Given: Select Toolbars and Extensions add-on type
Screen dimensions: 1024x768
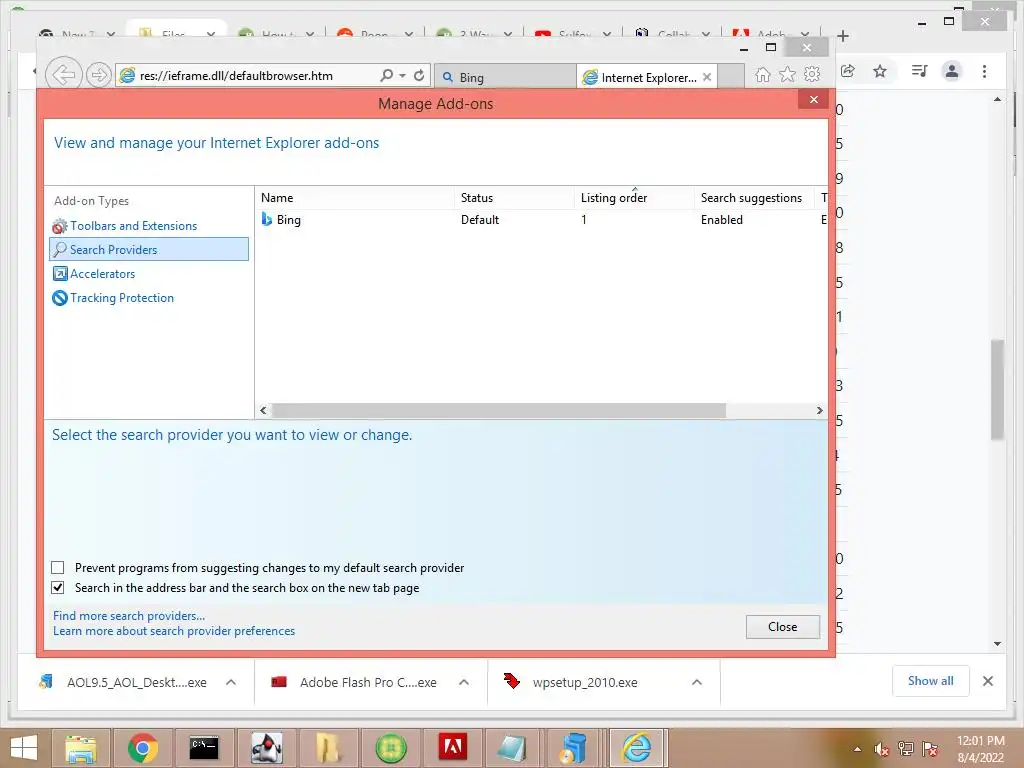Looking at the screenshot, I should (x=133, y=226).
